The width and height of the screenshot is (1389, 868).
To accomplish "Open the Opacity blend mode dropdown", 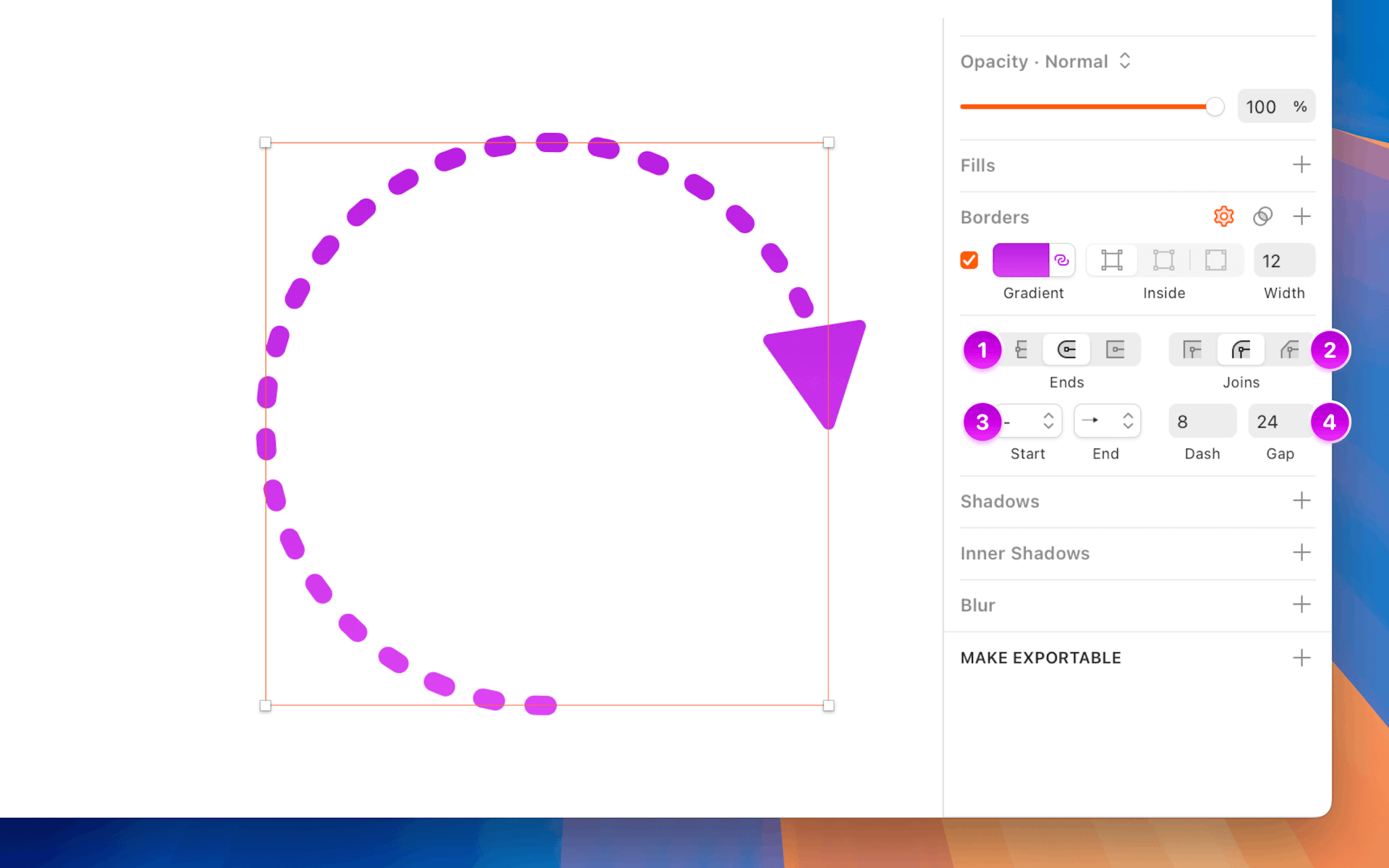I will tap(1124, 61).
